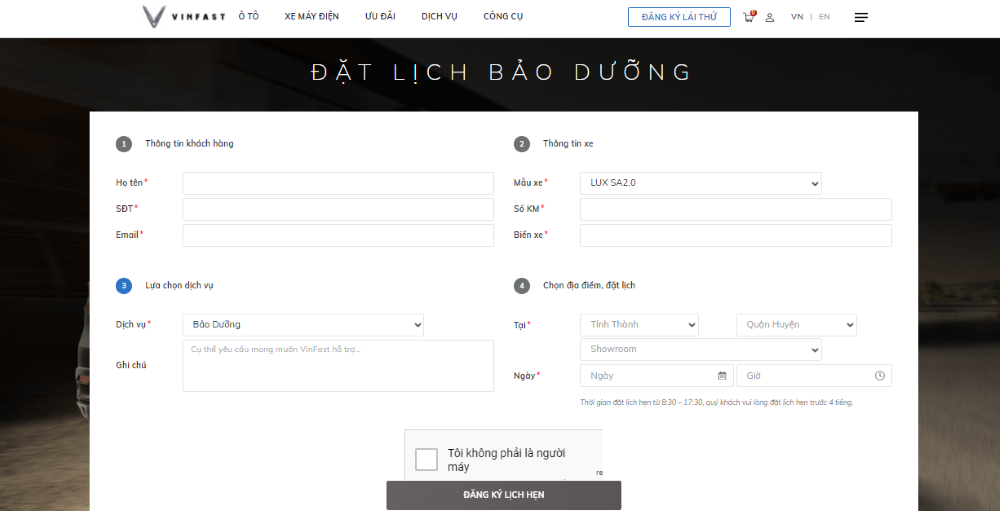
Task: Open the hamburger menu icon
Action: coord(861,17)
